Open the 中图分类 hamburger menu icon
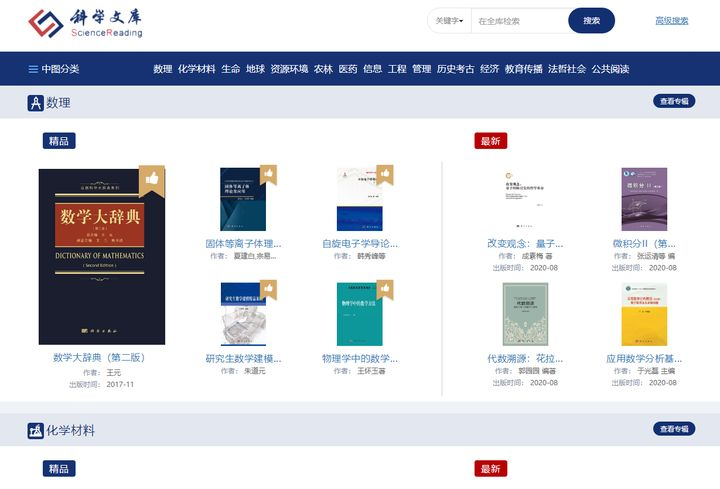 33,69
